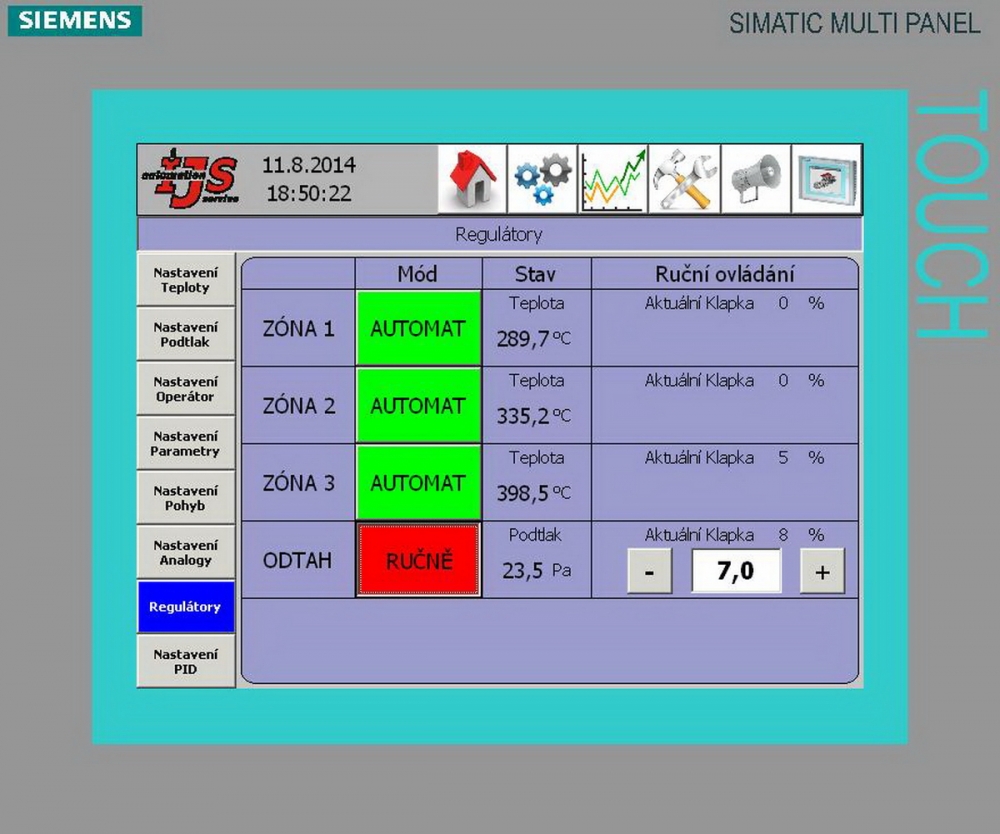The image size is (1000, 834).
Task: Increase damper value with plus button
Action: click(x=822, y=573)
